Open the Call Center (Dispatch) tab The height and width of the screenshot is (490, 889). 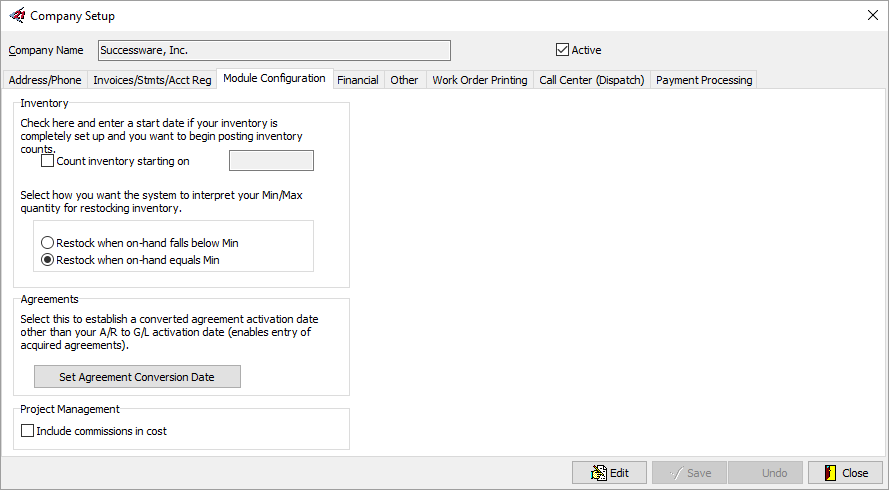[x=592, y=80]
